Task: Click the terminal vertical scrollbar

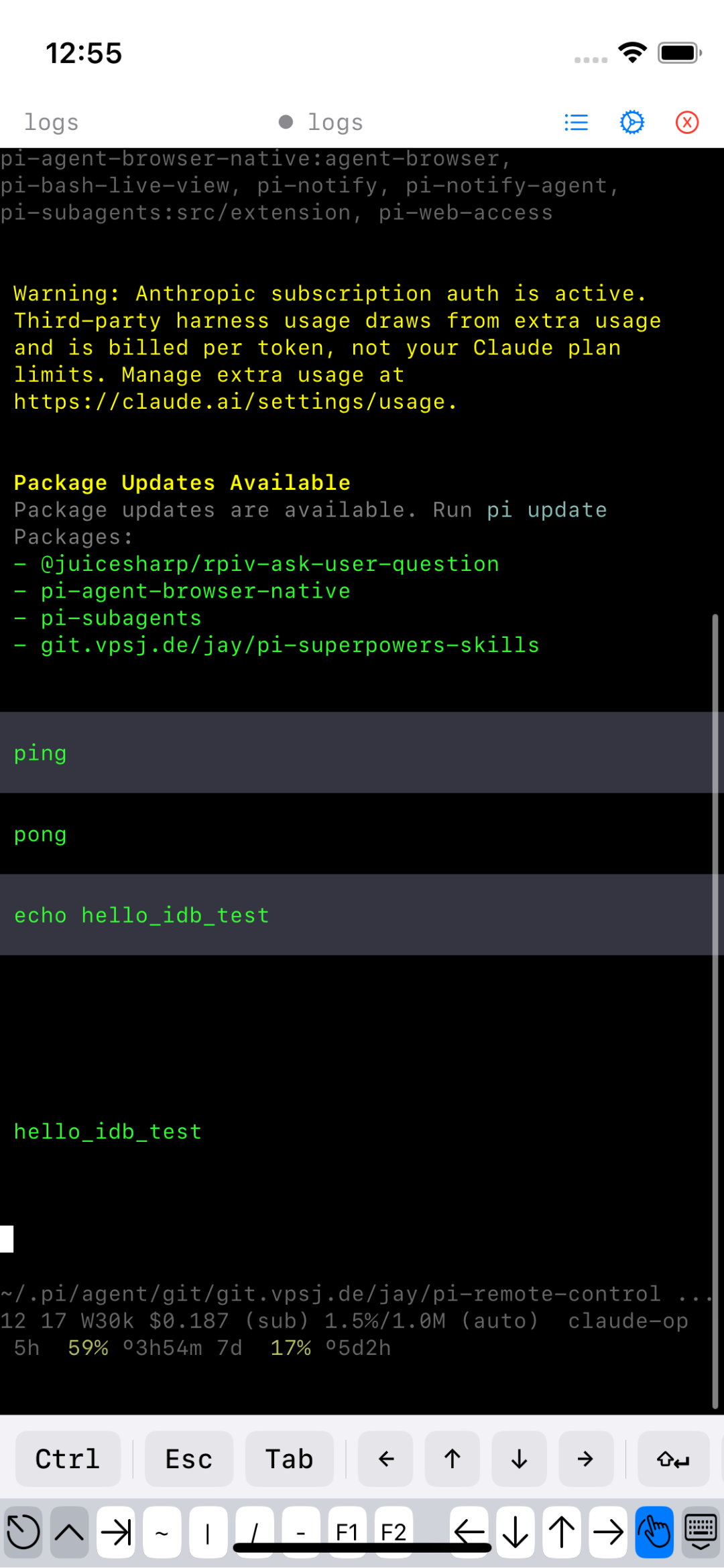Action: (x=715, y=1011)
